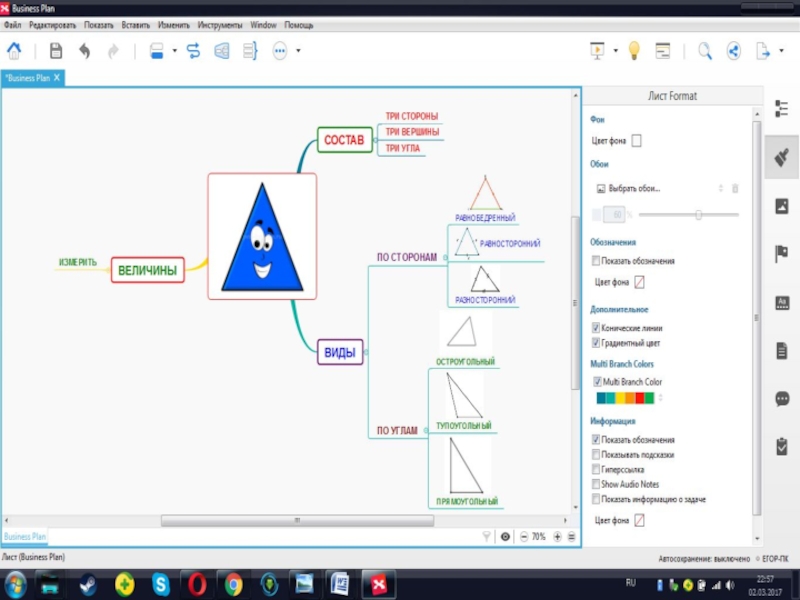The height and width of the screenshot is (600, 800).
Task: Open the Инструменты menu
Action: pyautogui.click(x=219, y=24)
